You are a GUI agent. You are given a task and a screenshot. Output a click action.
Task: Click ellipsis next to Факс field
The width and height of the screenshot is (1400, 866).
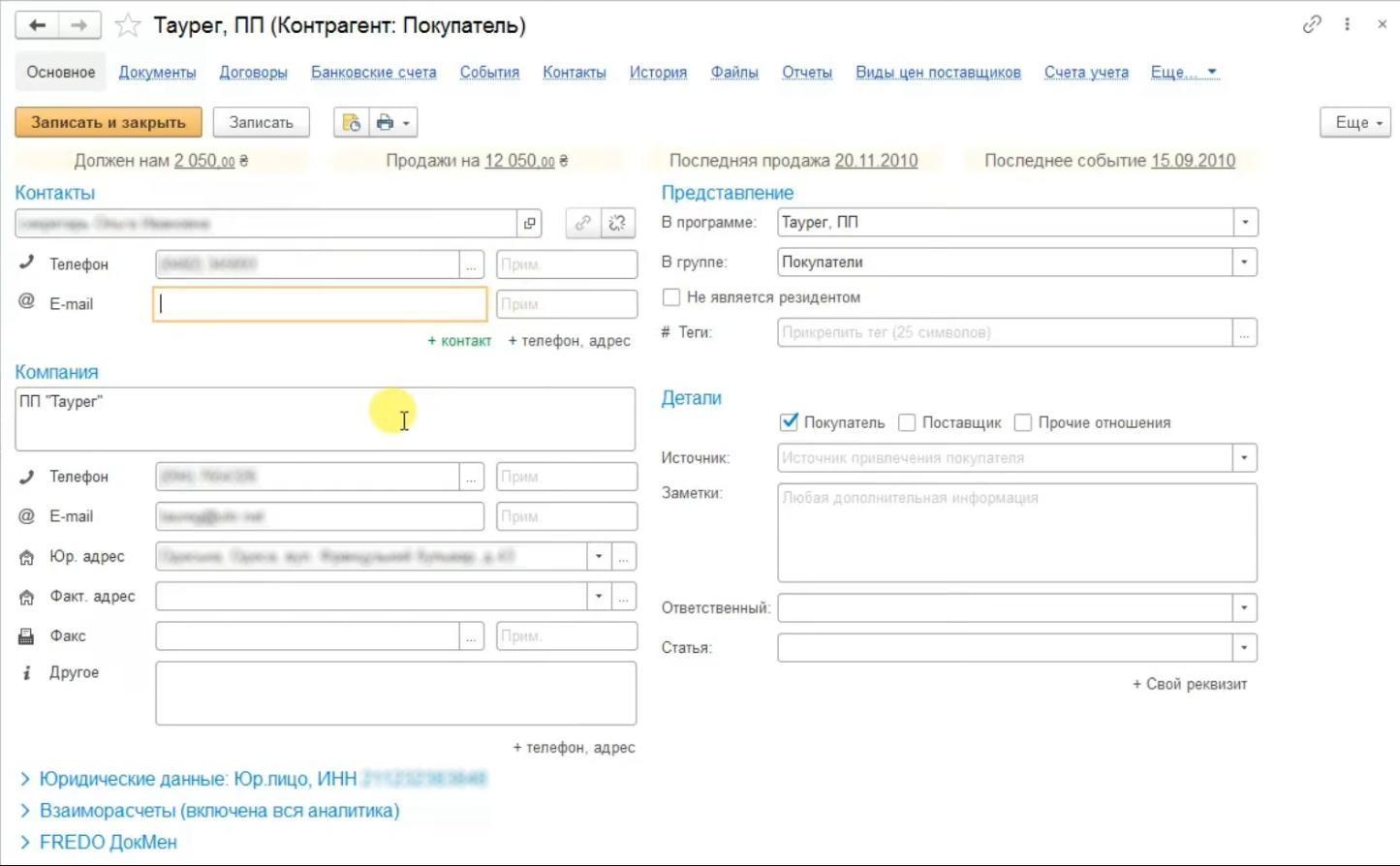(472, 636)
